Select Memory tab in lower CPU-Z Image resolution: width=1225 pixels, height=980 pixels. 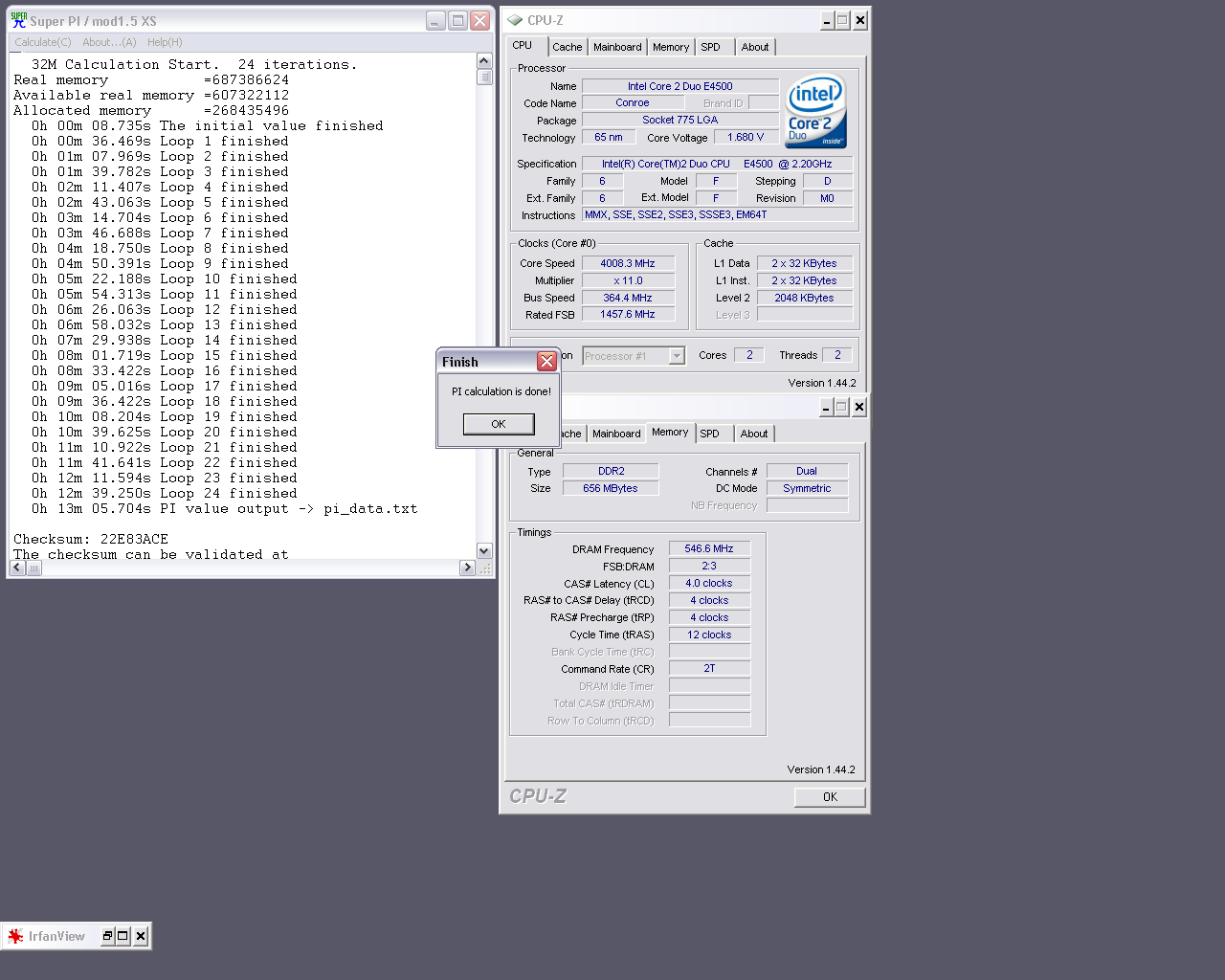click(670, 433)
